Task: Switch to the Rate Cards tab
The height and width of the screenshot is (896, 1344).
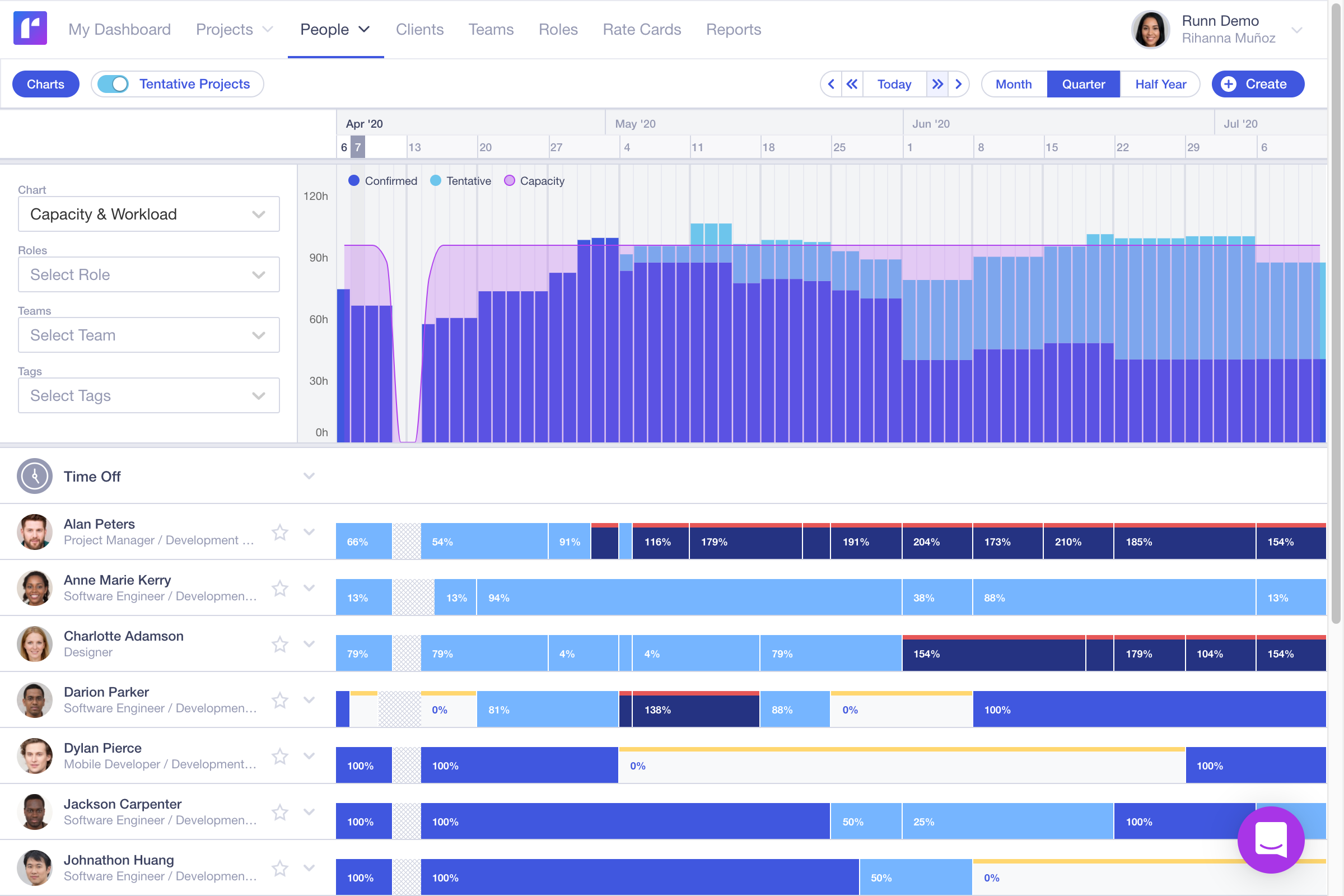Action: tap(642, 29)
